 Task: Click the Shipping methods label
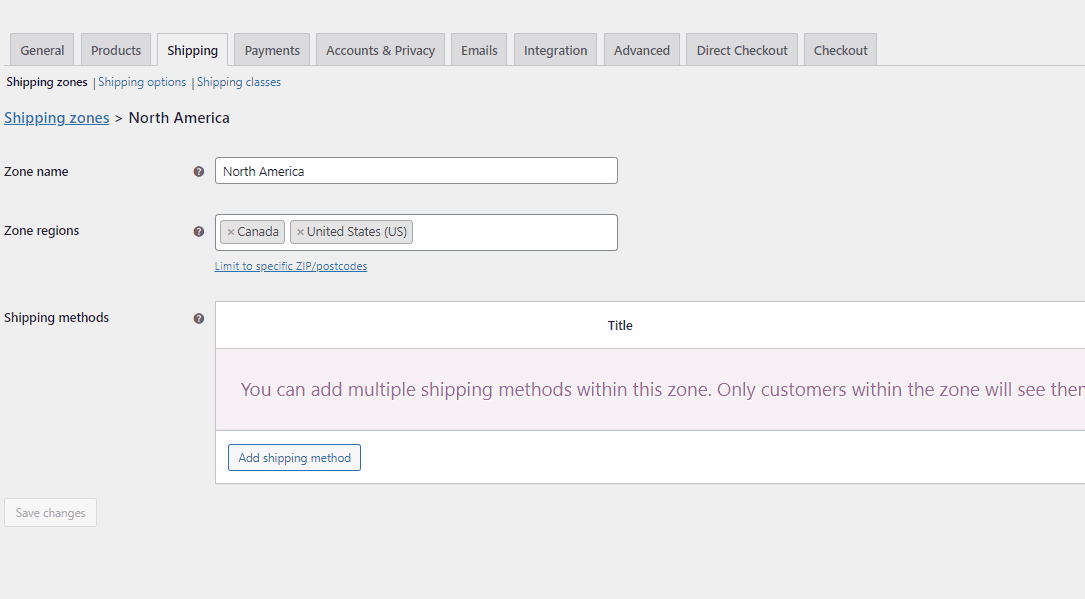tap(57, 317)
